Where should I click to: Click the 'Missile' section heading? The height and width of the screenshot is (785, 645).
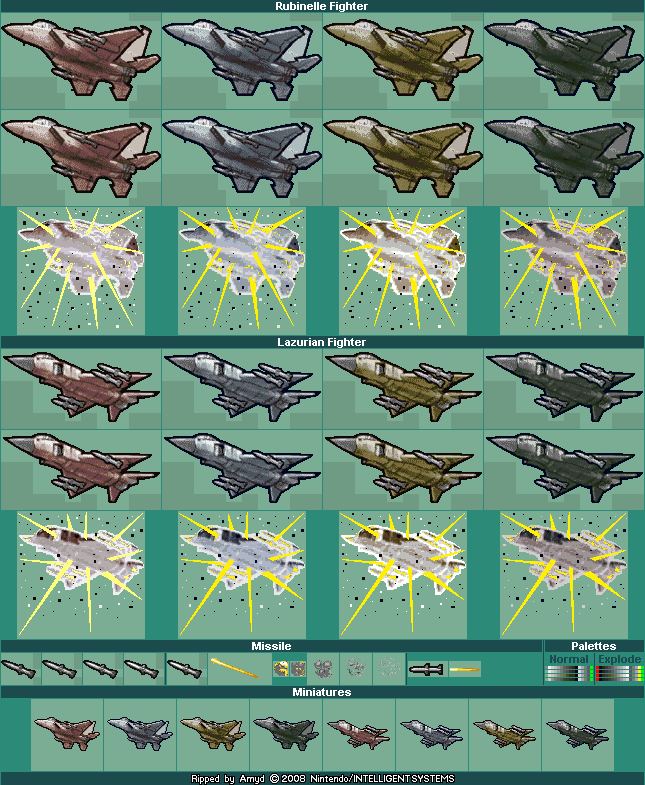click(x=271, y=646)
